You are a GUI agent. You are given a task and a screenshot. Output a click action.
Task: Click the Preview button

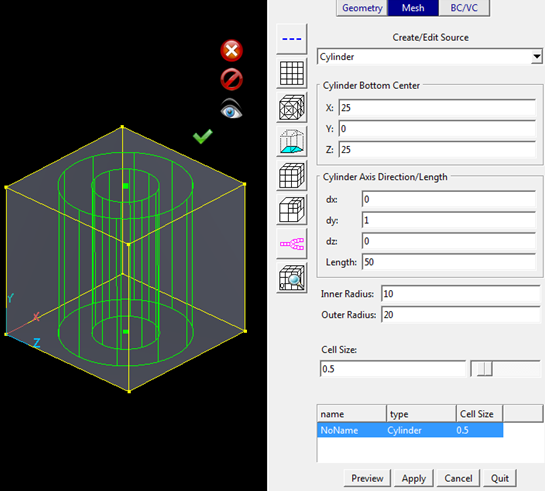point(367,478)
